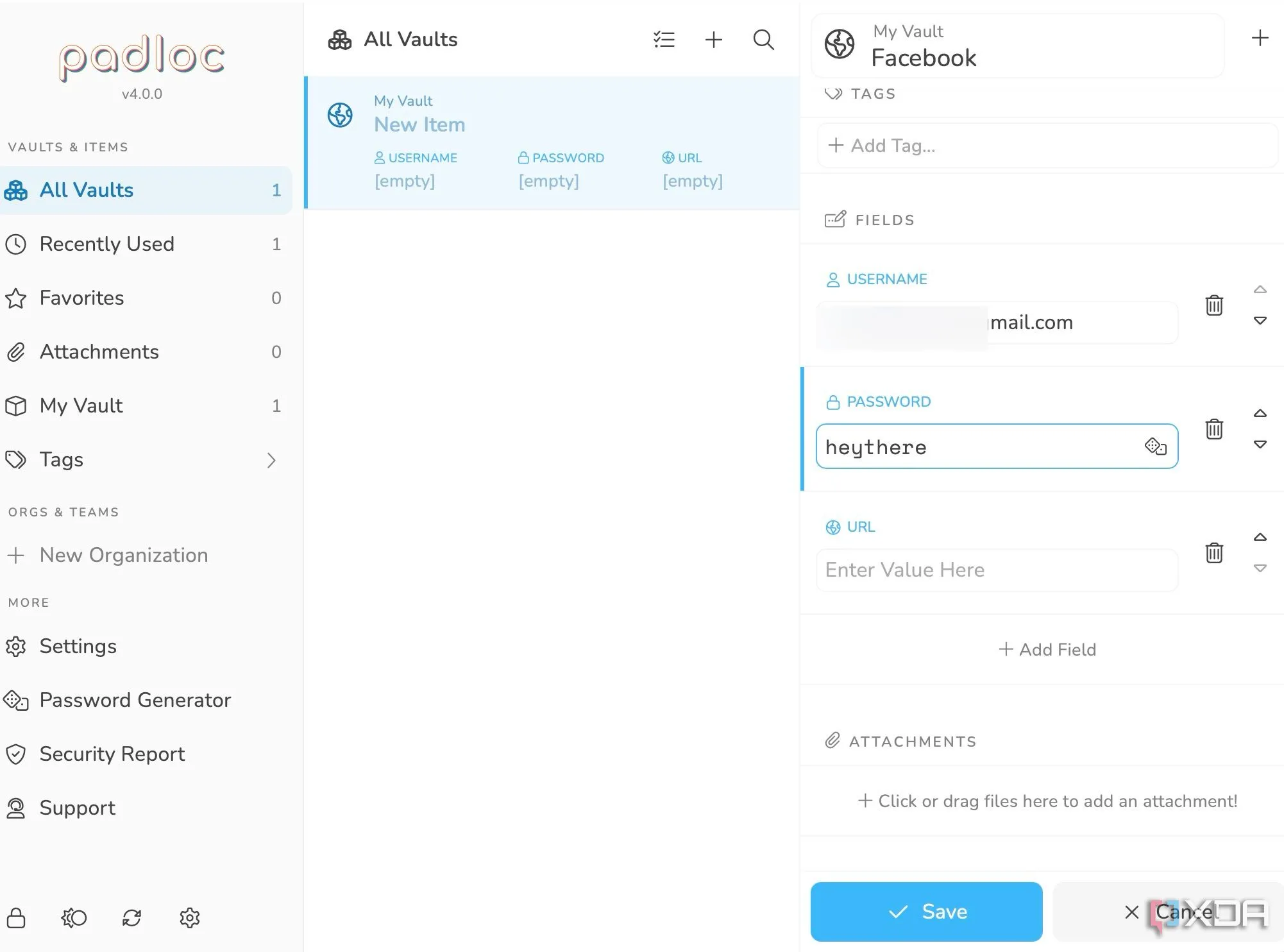Open Recently Used in sidebar
The height and width of the screenshot is (952, 1284).
click(107, 244)
